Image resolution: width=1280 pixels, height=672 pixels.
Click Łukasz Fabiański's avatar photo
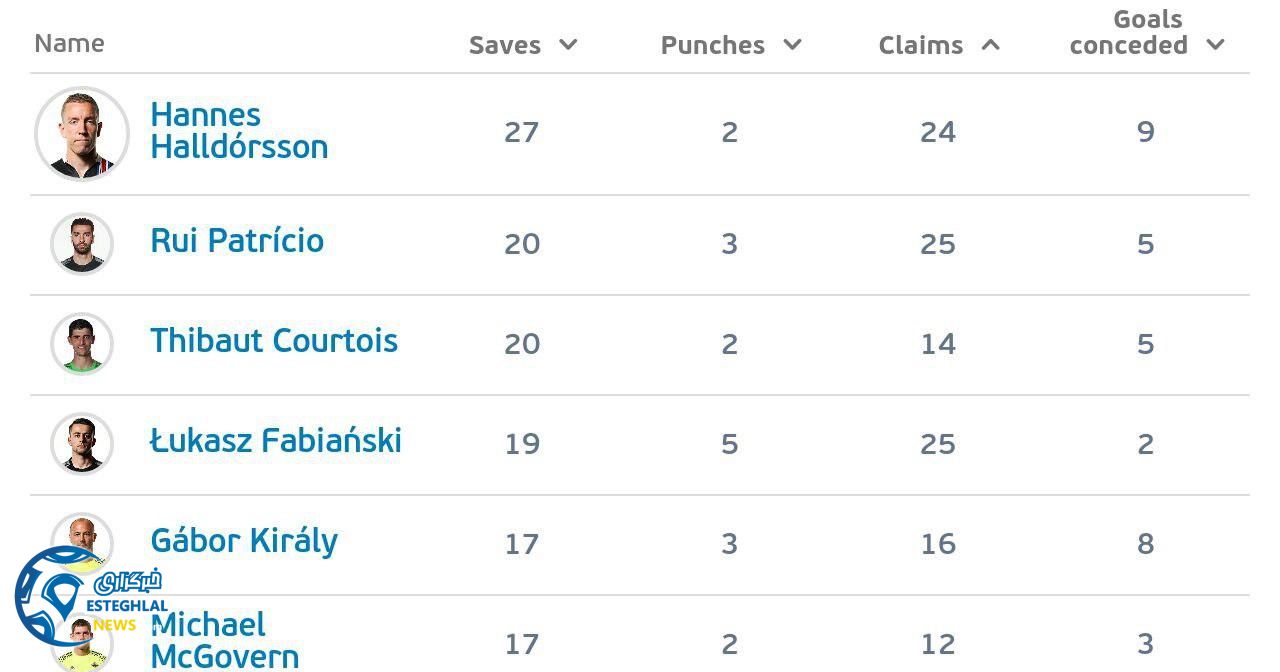click(x=82, y=444)
